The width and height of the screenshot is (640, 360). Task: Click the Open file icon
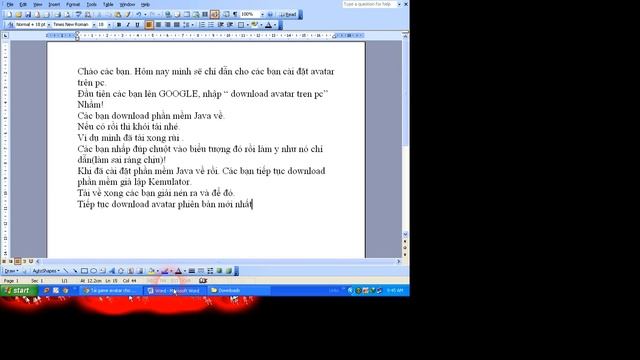coord(18,14)
